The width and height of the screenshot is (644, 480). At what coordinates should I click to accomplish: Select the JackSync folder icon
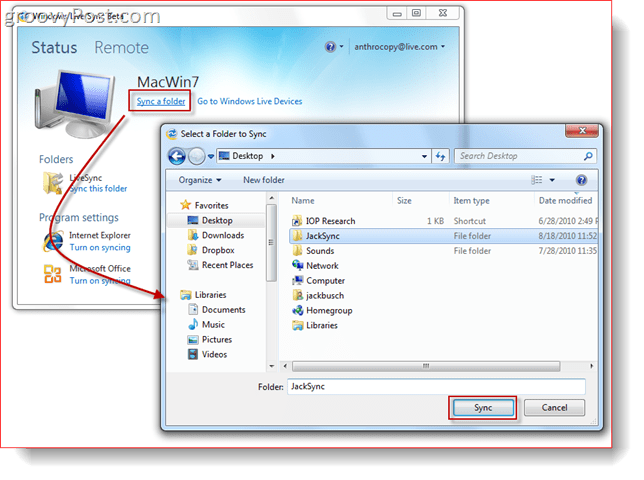[297, 236]
